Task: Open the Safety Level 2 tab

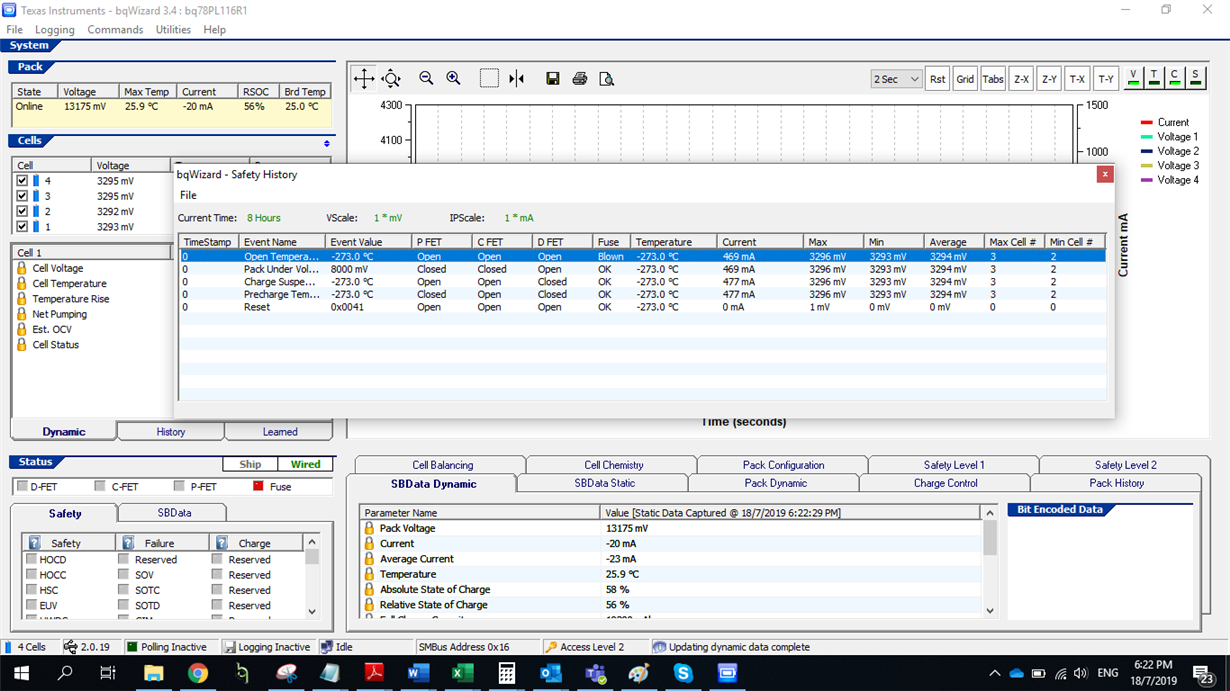Action: tap(1125, 465)
